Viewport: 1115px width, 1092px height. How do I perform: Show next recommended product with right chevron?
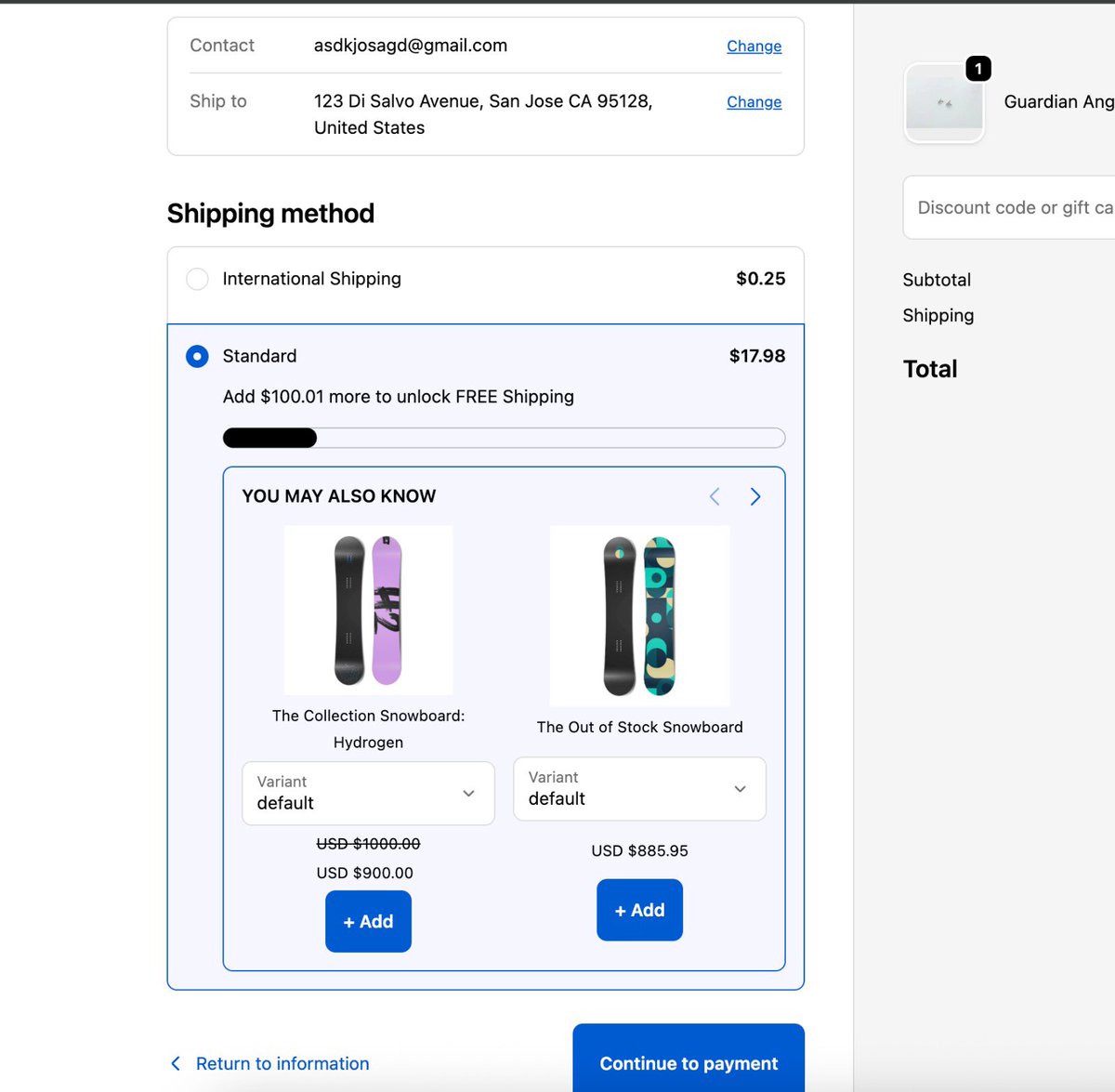click(755, 496)
